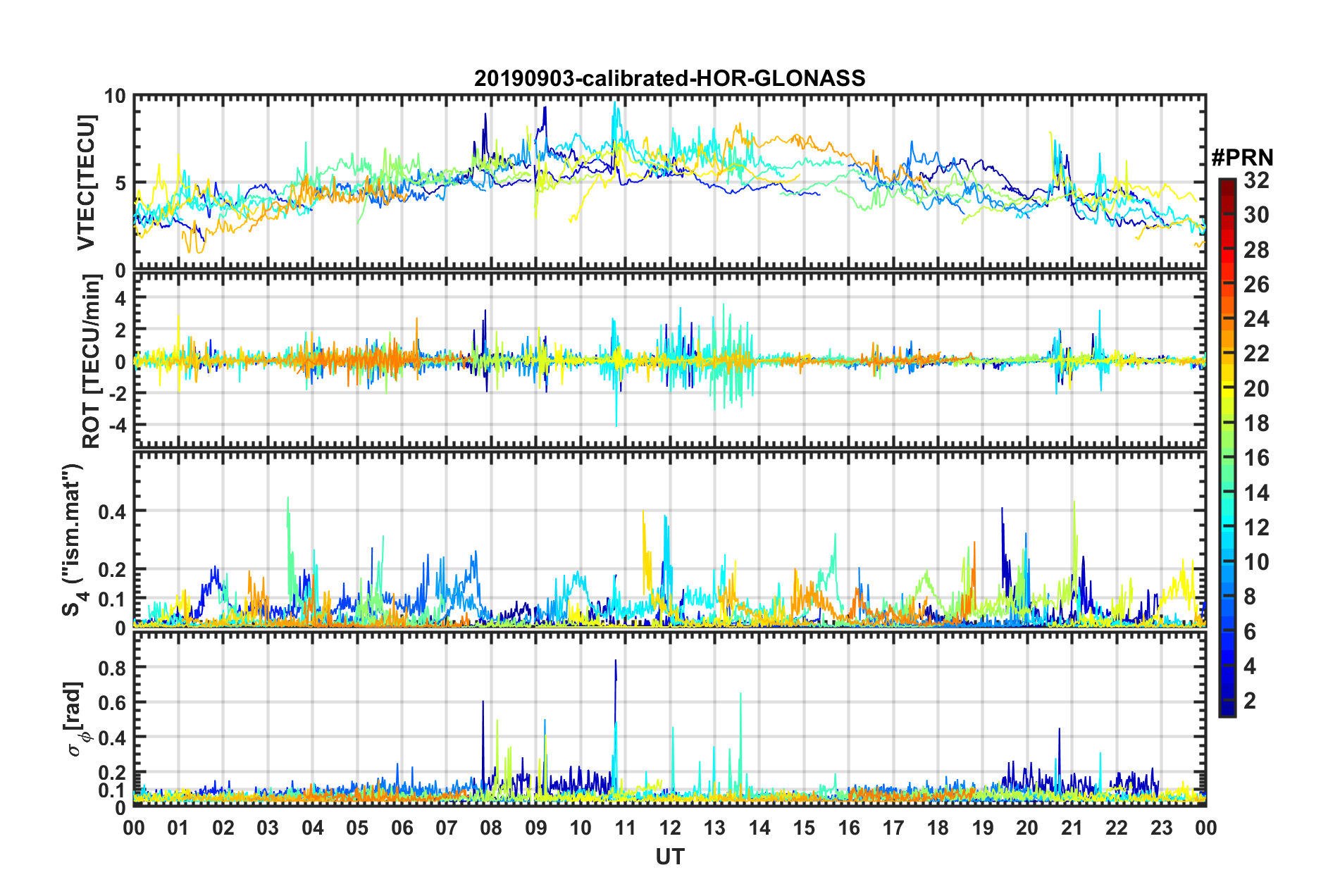This screenshot has width=1340, height=896.
Task: Select the 14 label on the PRN colorbar
Action: [1256, 493]
